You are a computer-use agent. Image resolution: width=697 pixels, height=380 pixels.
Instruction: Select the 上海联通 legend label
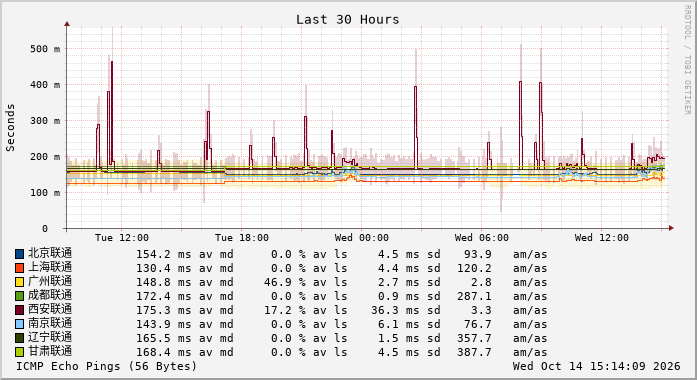[x=50, y=268]
